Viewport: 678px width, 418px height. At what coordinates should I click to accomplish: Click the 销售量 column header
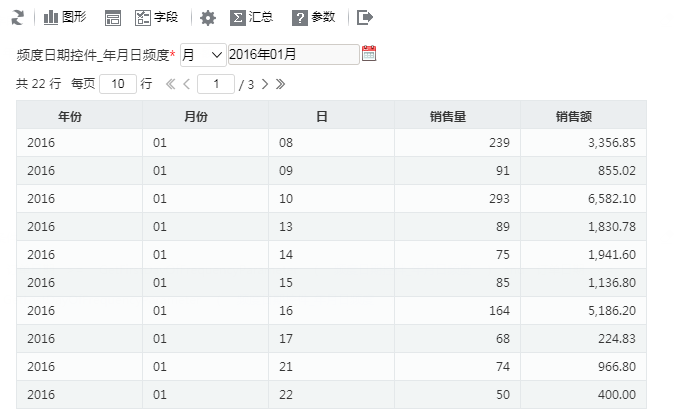[457, 115]
